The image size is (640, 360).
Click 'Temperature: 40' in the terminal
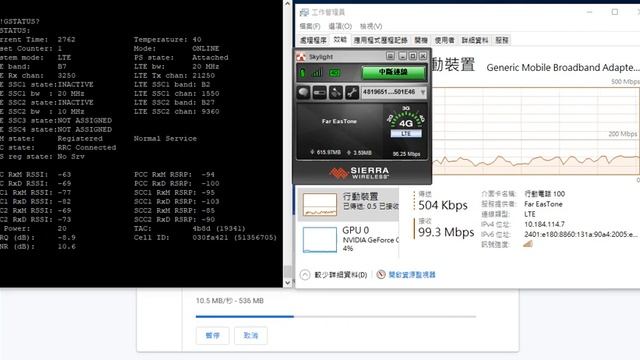[167, 40]
